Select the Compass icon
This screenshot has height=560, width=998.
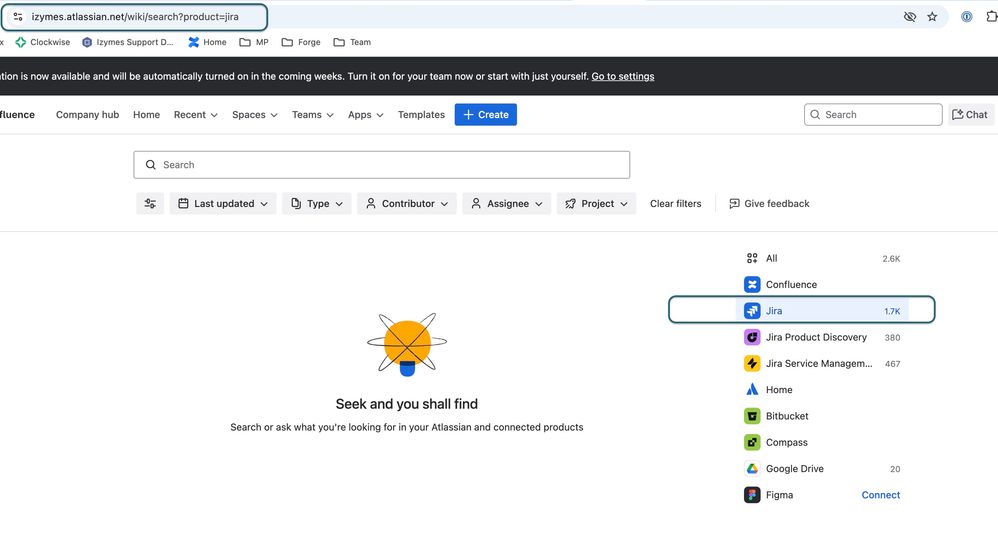point(752,442)
